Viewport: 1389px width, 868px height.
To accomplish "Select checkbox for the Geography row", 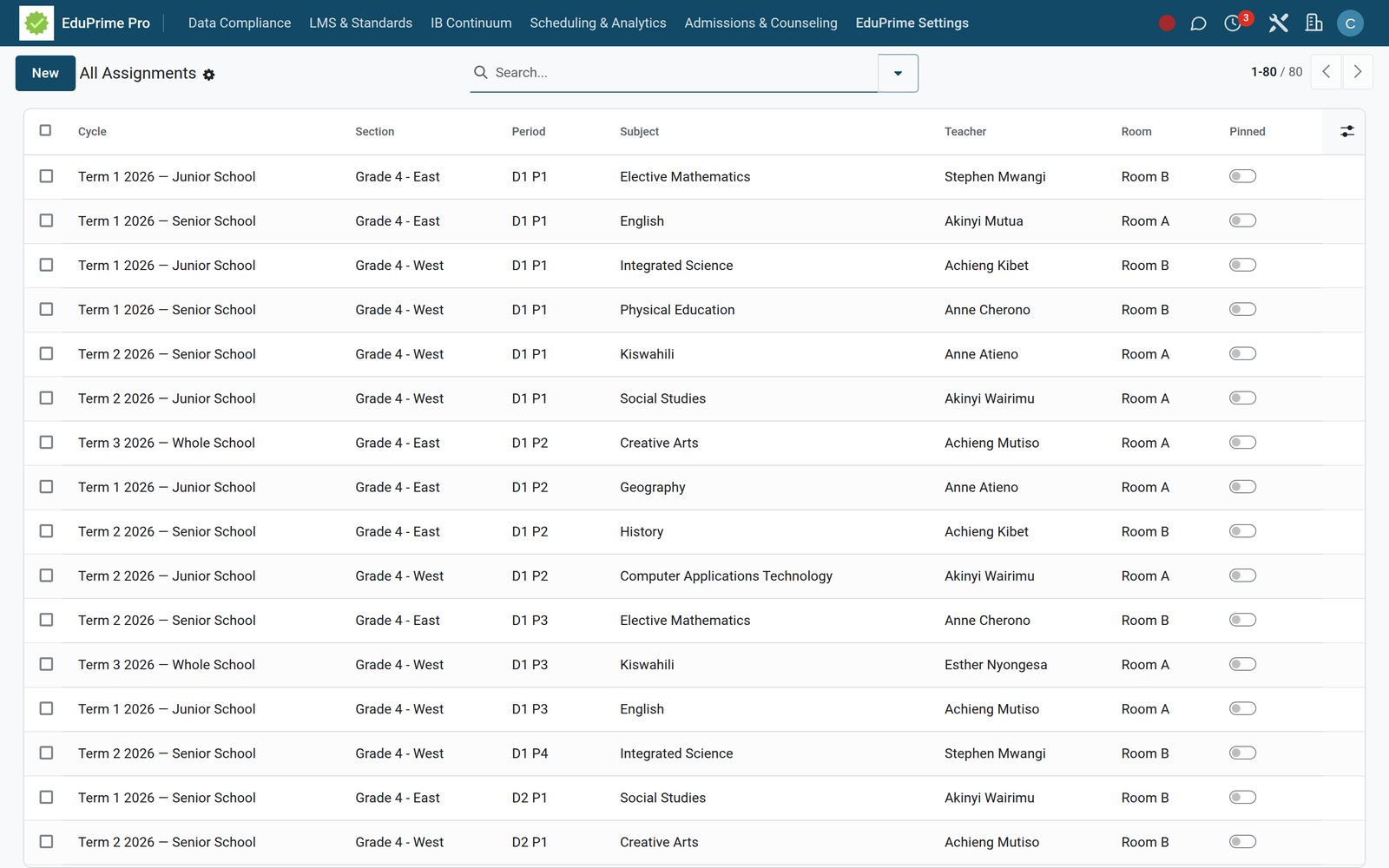I will click(46, 487).
